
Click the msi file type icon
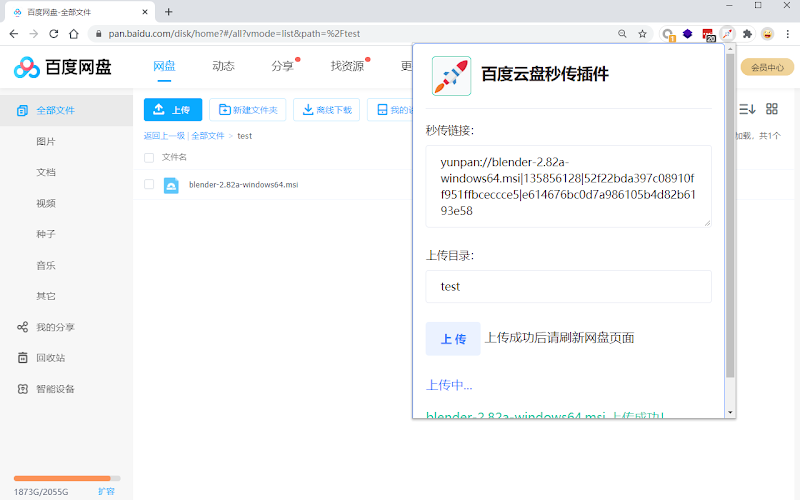pos(171,185)
